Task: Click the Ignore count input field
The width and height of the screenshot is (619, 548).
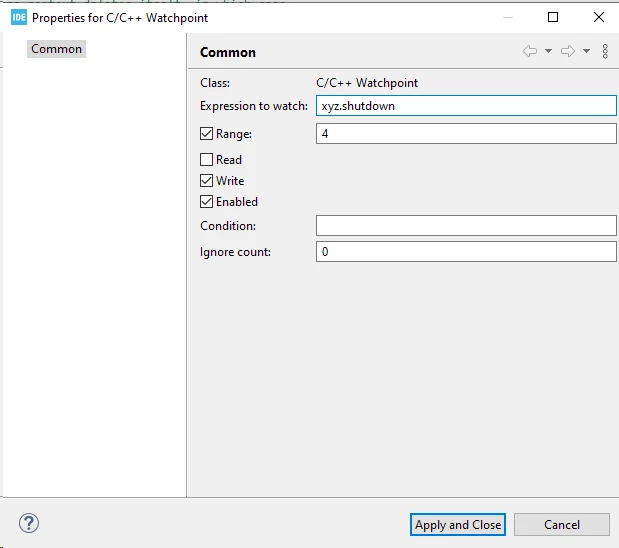Action: coord(466,251)
